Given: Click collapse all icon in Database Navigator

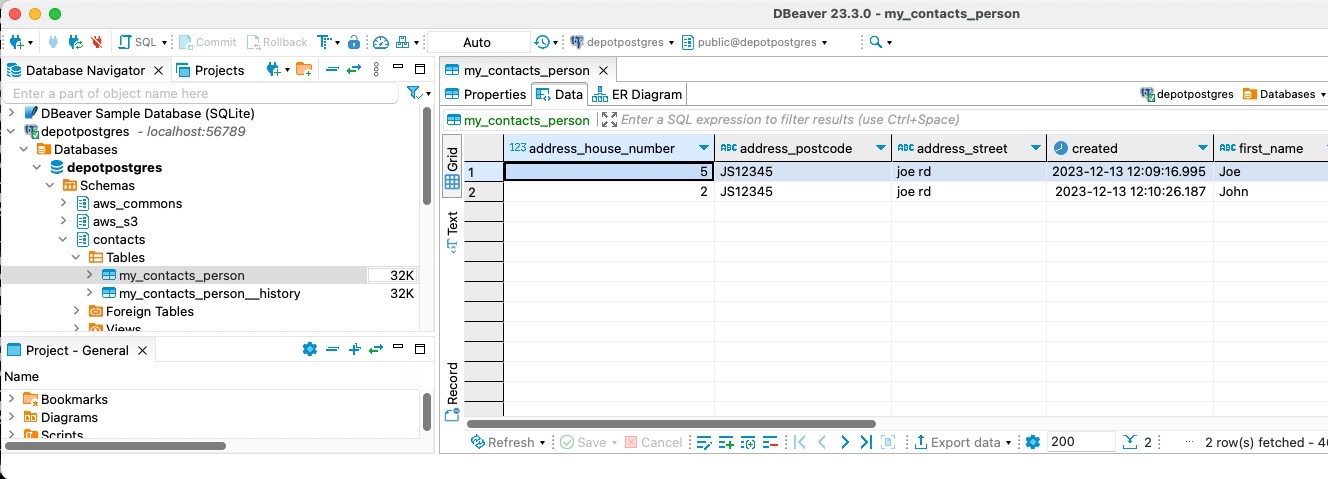Looking at the screenshot, I should click(x=332, y=69).
